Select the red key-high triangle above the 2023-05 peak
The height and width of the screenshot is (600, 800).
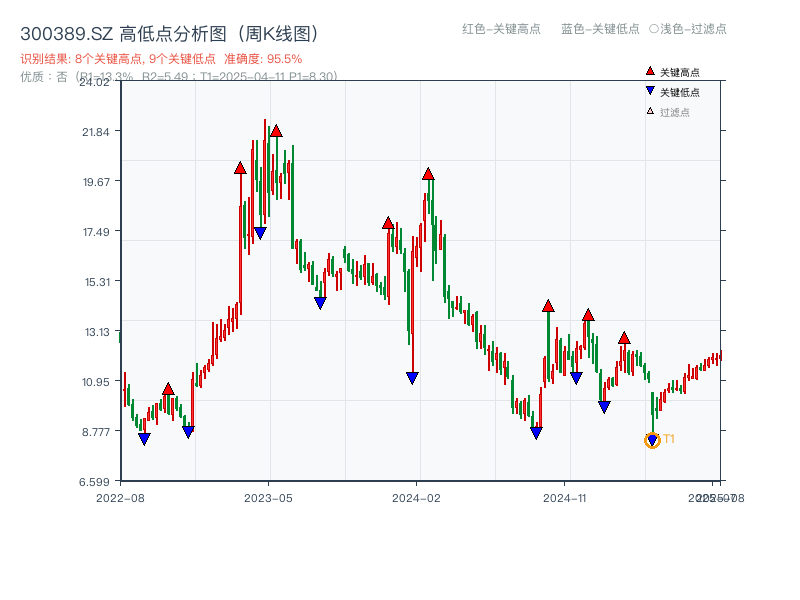pyautogui.click(x=277, y=130)
